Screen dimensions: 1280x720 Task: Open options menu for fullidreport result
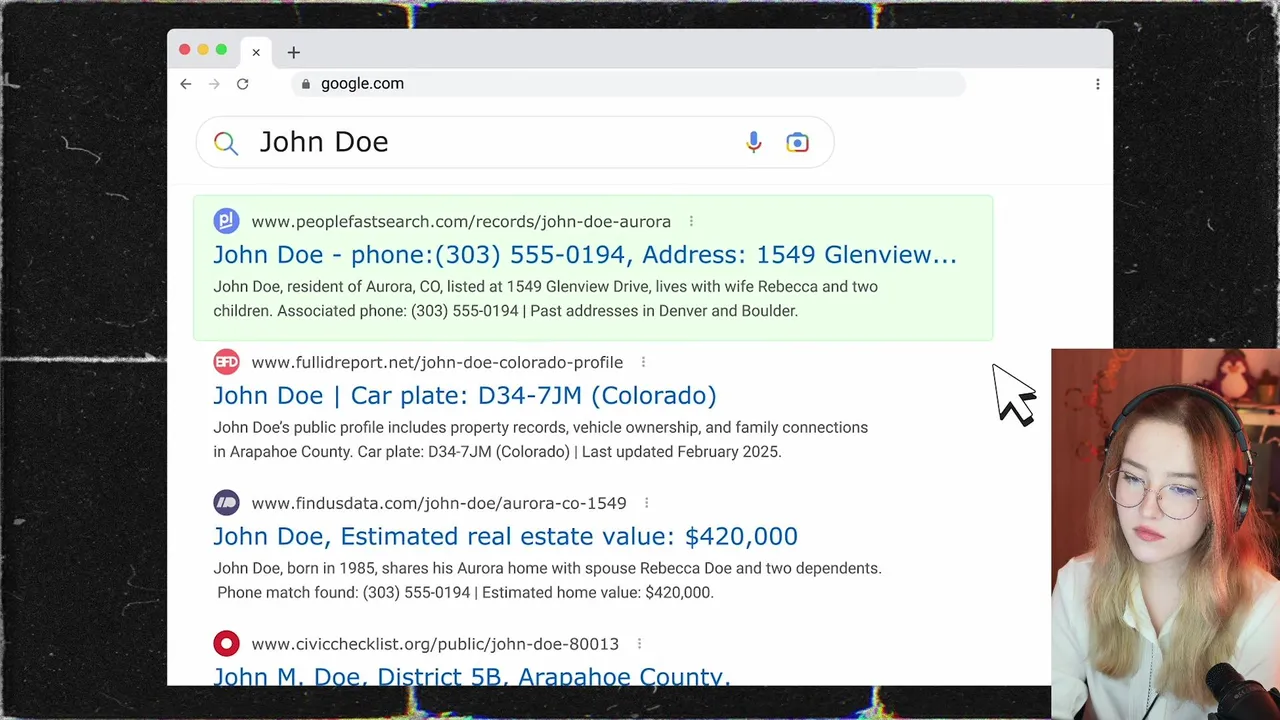pyautogui.click(x=643, y=362)
